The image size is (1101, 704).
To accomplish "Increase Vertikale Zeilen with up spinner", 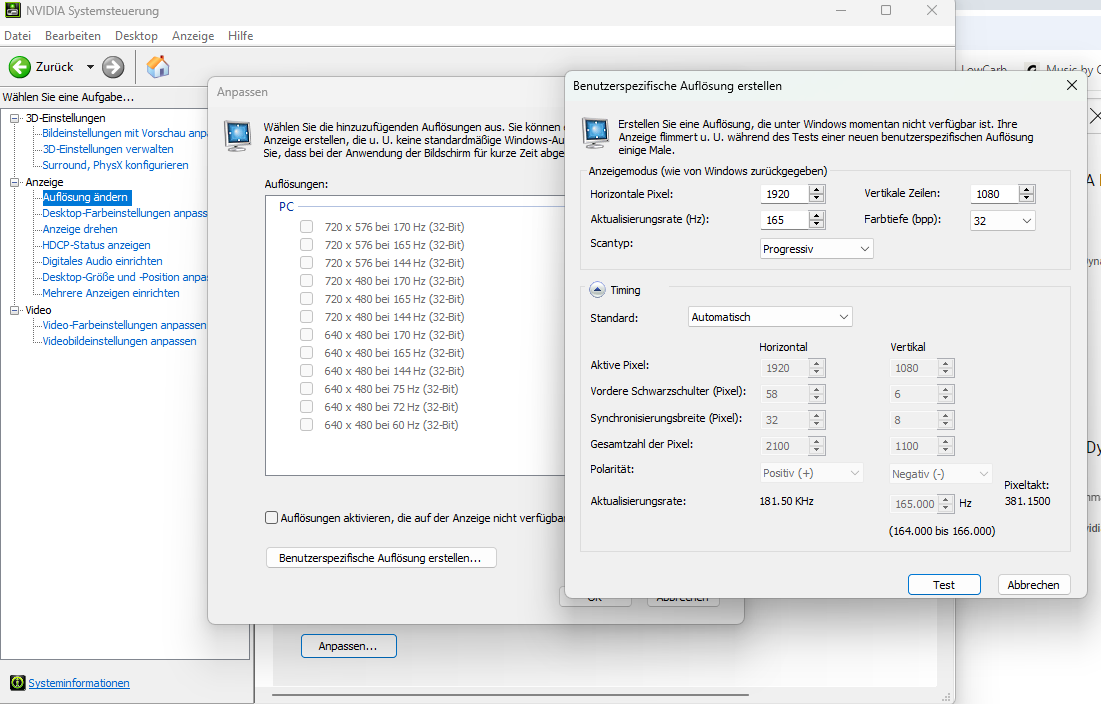I will coord(1027,190).
